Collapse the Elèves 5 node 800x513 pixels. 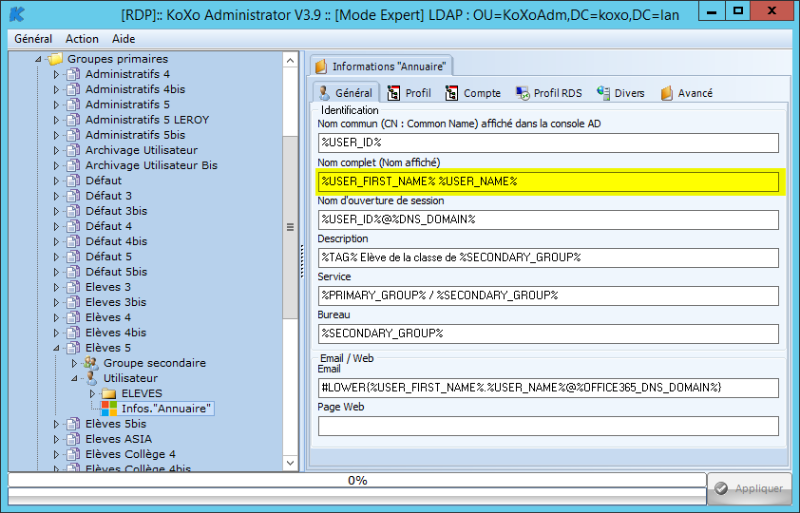[56, 348]
